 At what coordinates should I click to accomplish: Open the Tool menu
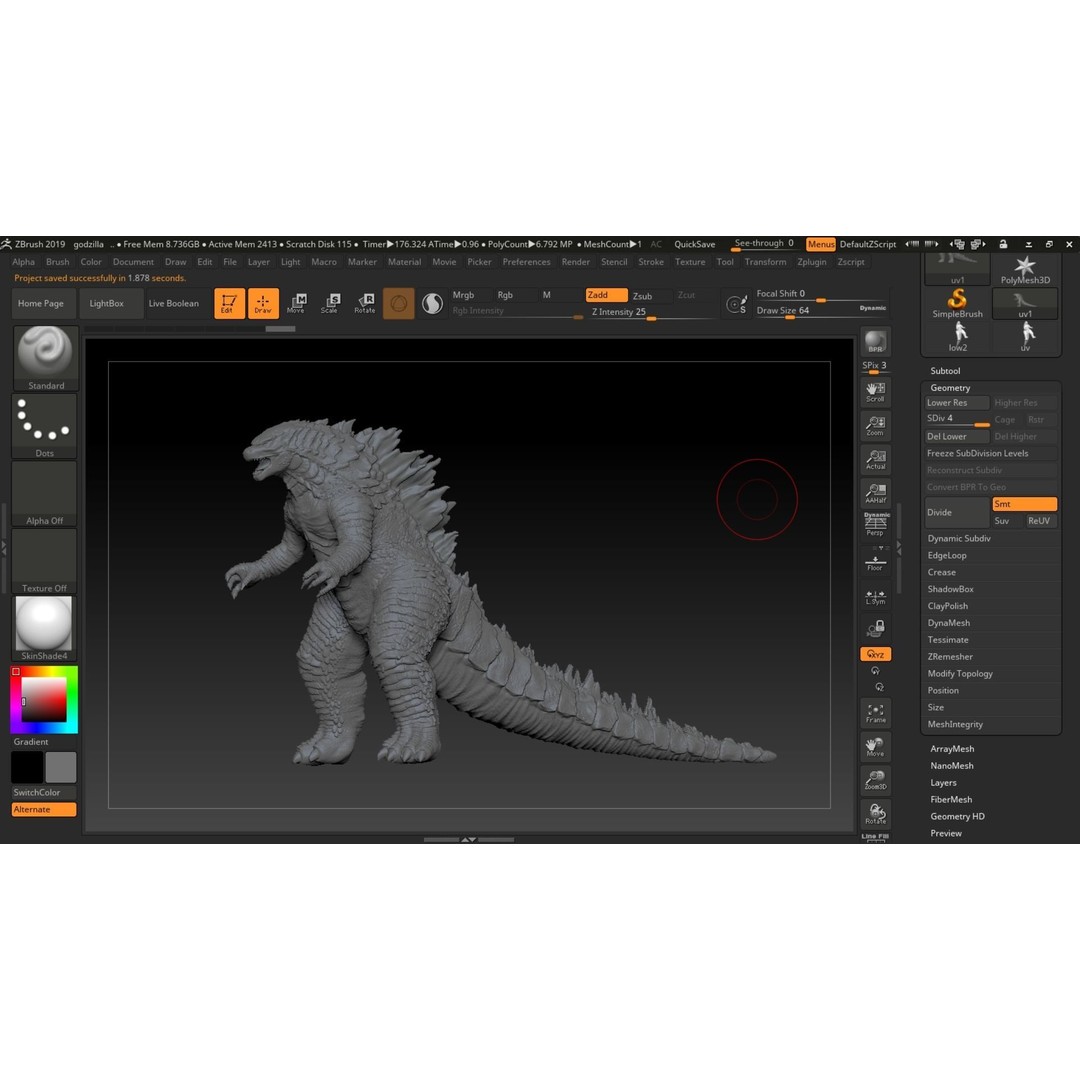[725, 262]
